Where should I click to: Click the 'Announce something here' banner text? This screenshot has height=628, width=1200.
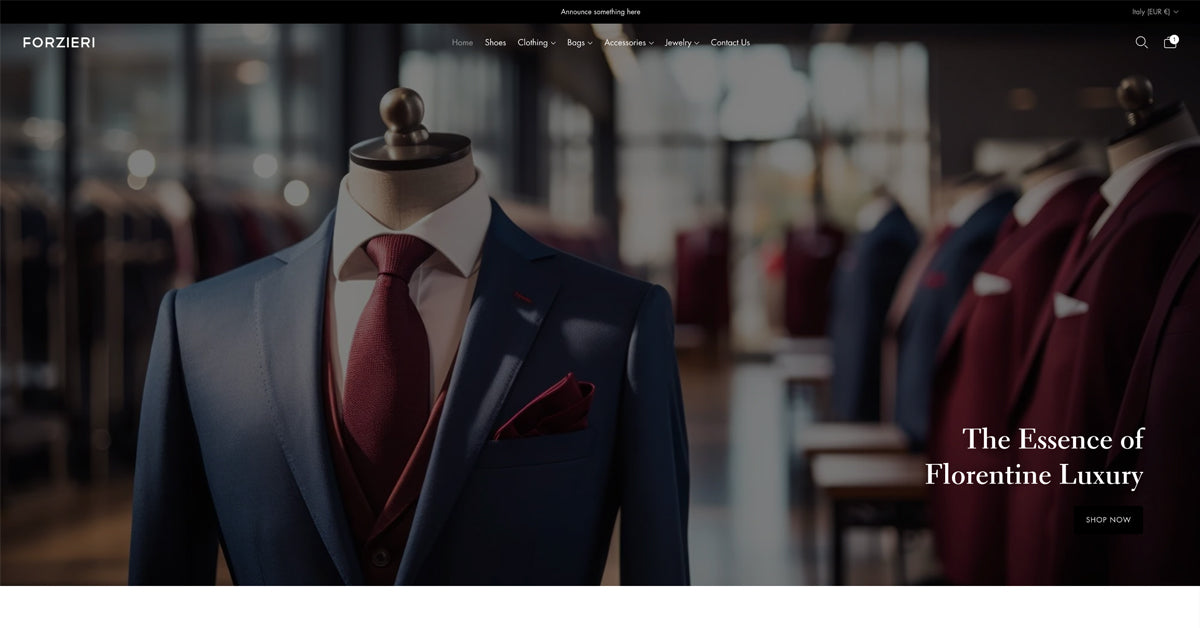(600, 12)
